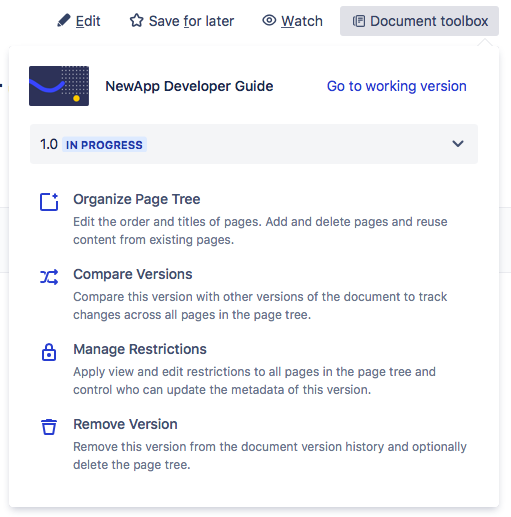Toggle the Watch eye icon
This screenshot has height=517, width=511.
pyautogui.click(x=269, y=20)
